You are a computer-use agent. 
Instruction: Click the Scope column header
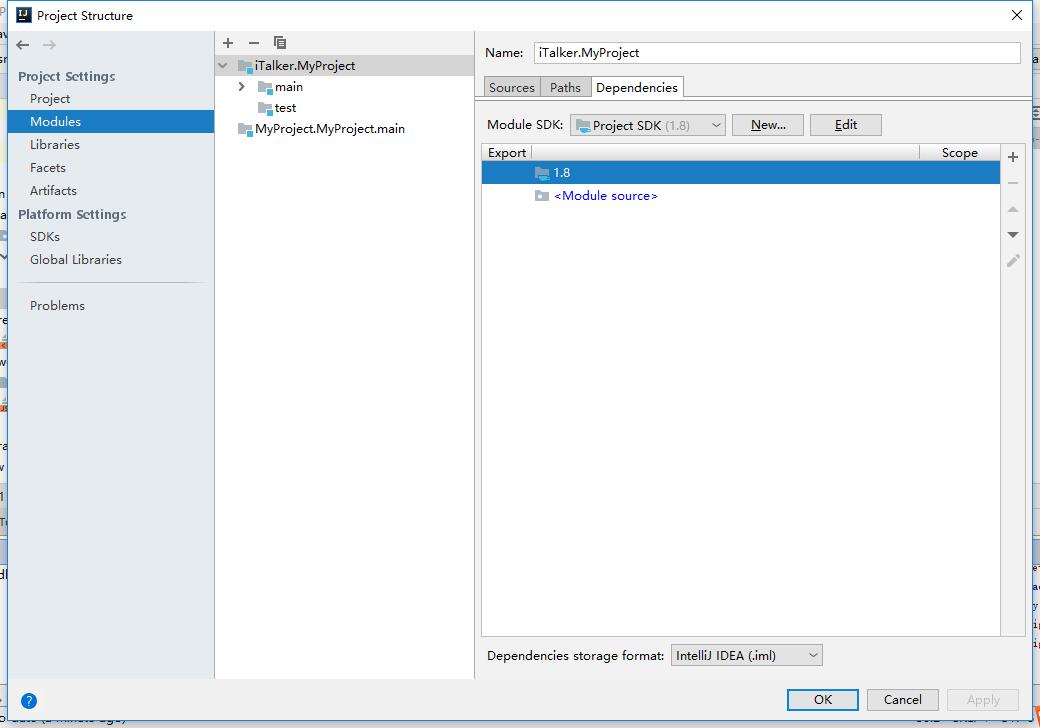(x=959, y=152)
